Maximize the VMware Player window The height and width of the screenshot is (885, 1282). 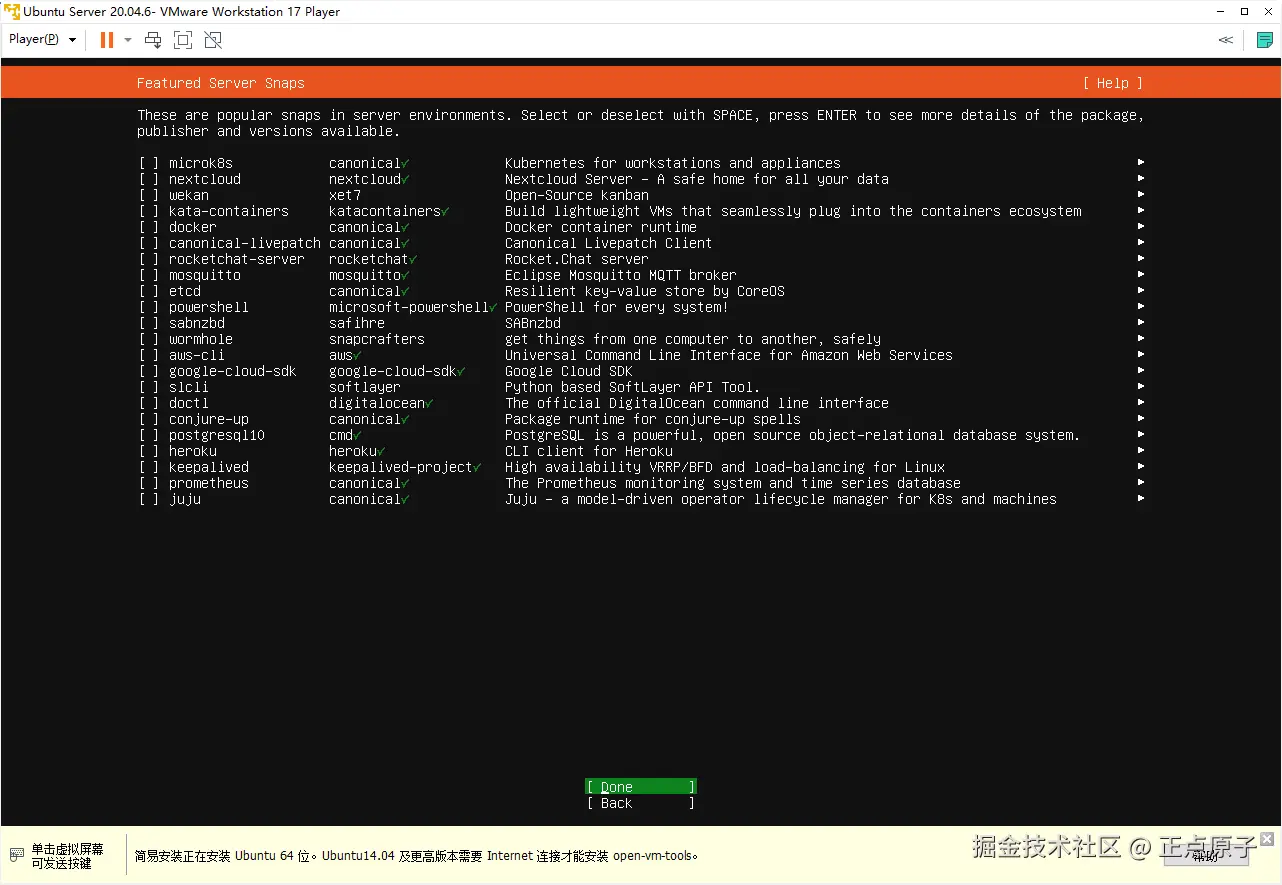1244,12
